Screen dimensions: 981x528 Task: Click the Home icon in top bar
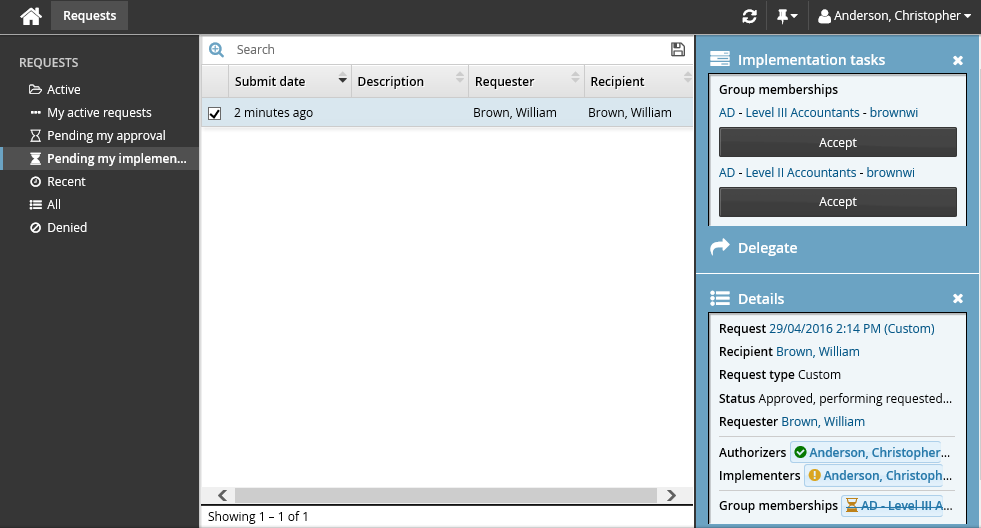32,16
